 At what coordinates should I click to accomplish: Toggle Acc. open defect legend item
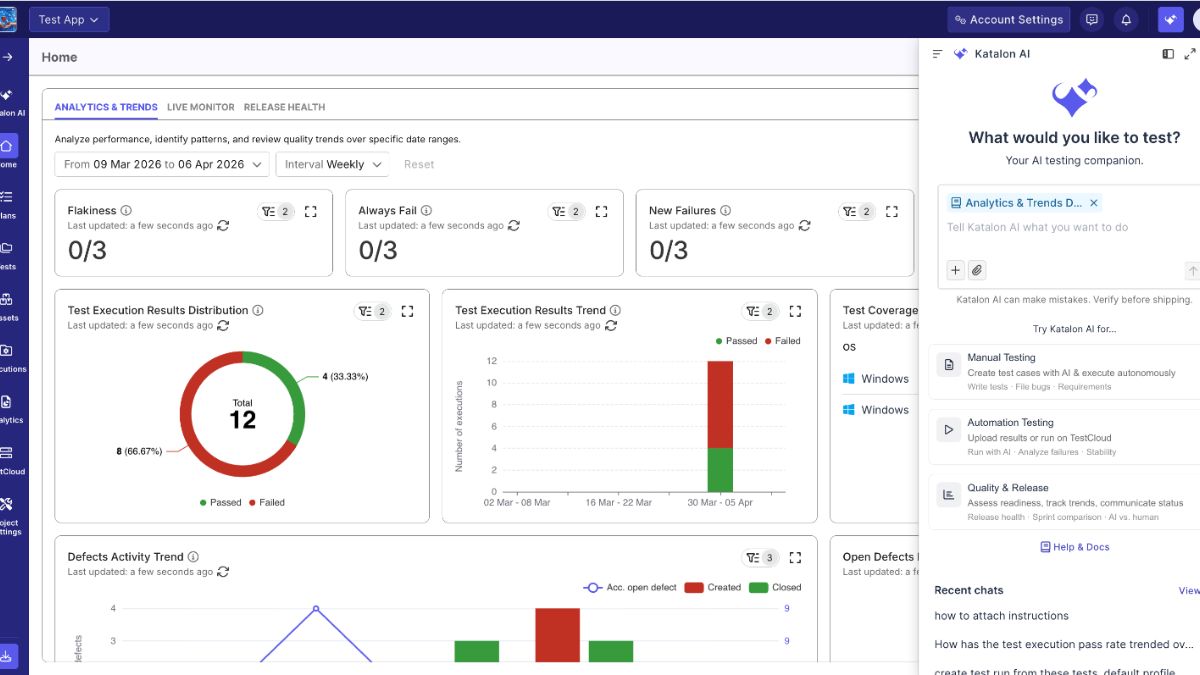pos(630,588)
